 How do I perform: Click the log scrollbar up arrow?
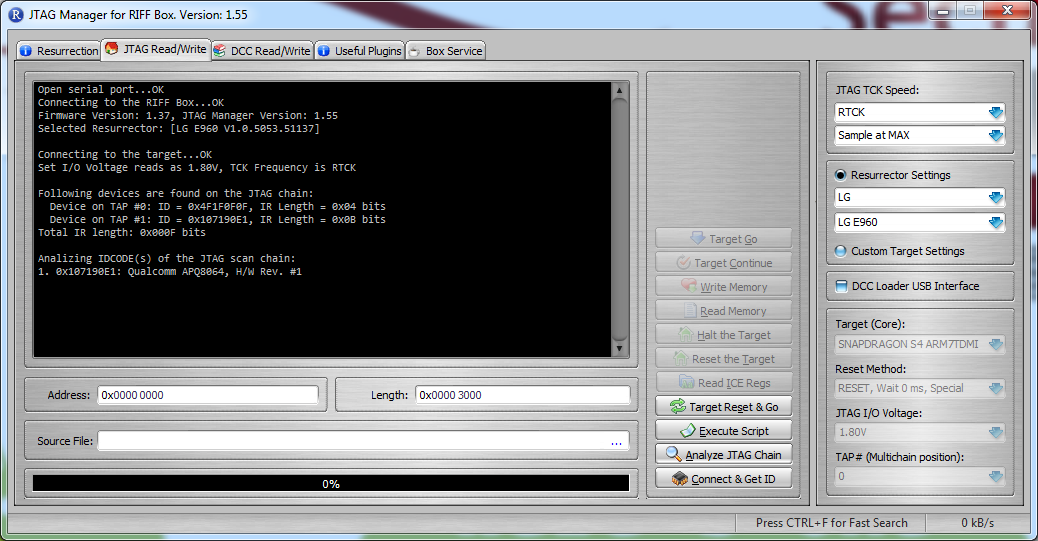point(620,90)
